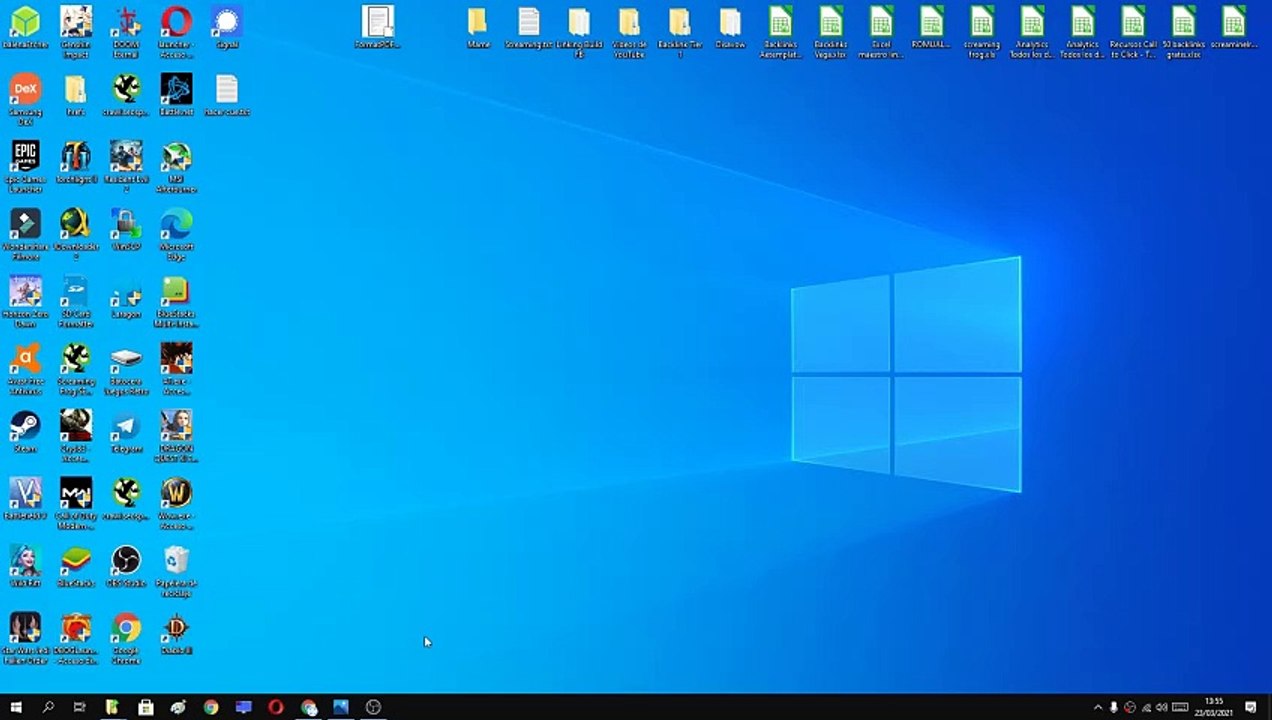Viewport: 1272px width, 720px height.
Task: Select Star Wars Jedi Fallen Order shortcut
Action: click(25, 637)
